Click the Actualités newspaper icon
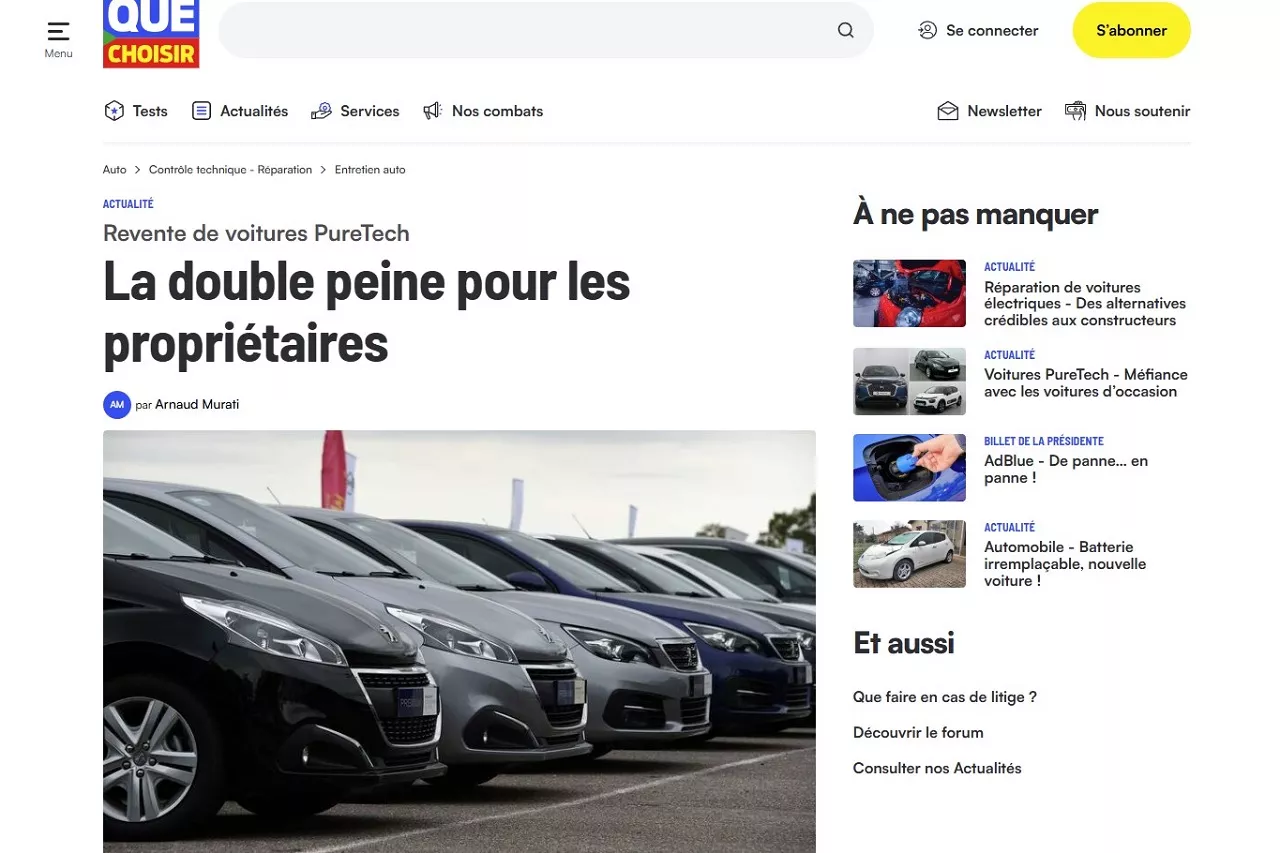Viewport: 1280px width, 853px height. pos(201,111)
